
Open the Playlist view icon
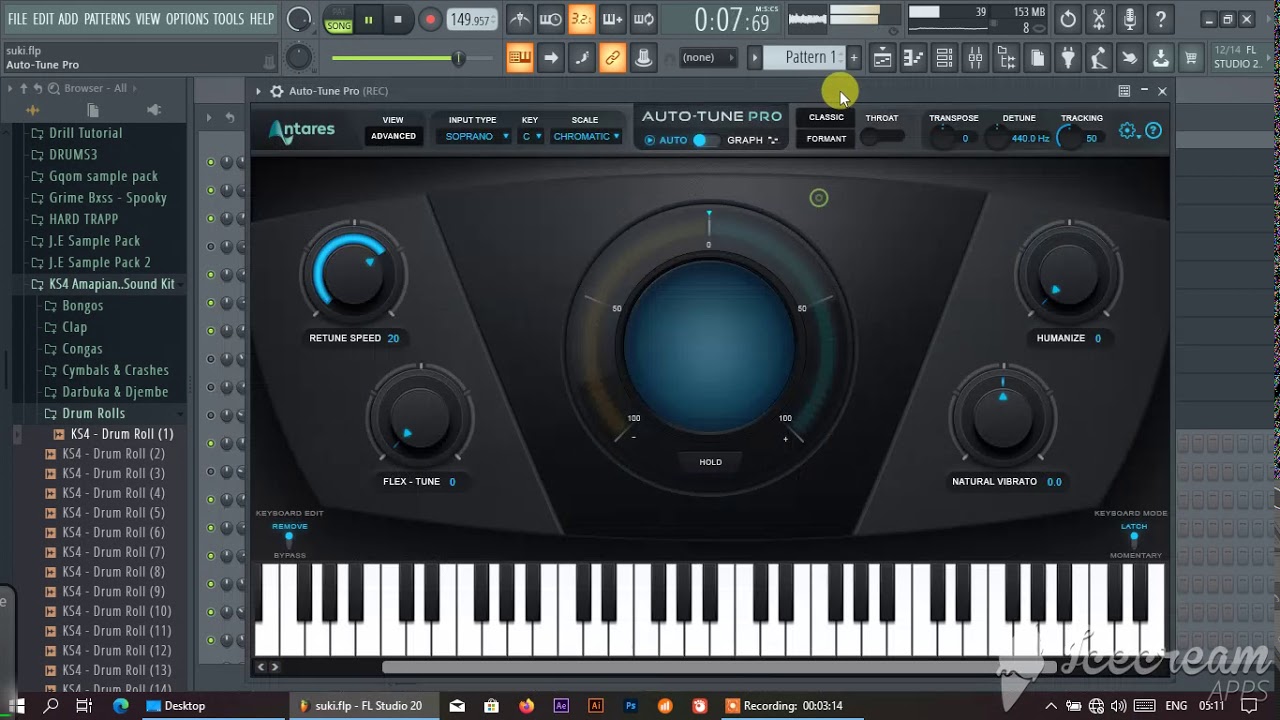pyautogui.click(x=882, y=58)
